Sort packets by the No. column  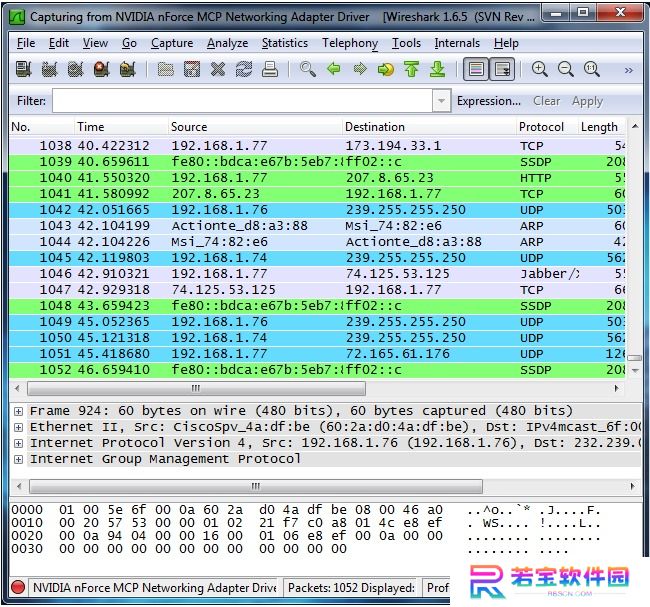click(x=41, y=127)
